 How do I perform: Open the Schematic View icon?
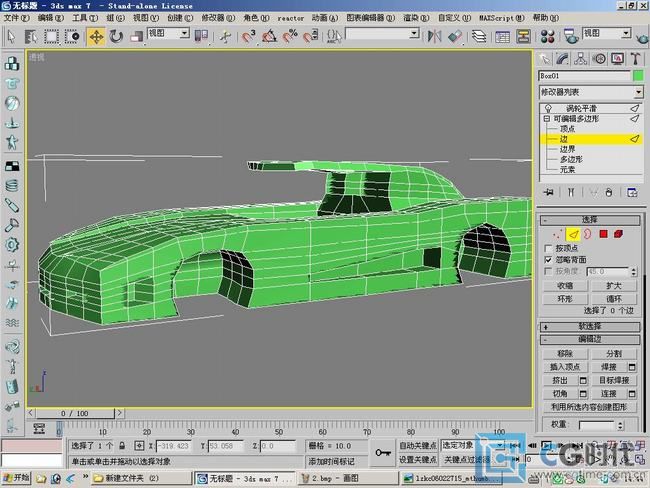(x=523, y=36)
